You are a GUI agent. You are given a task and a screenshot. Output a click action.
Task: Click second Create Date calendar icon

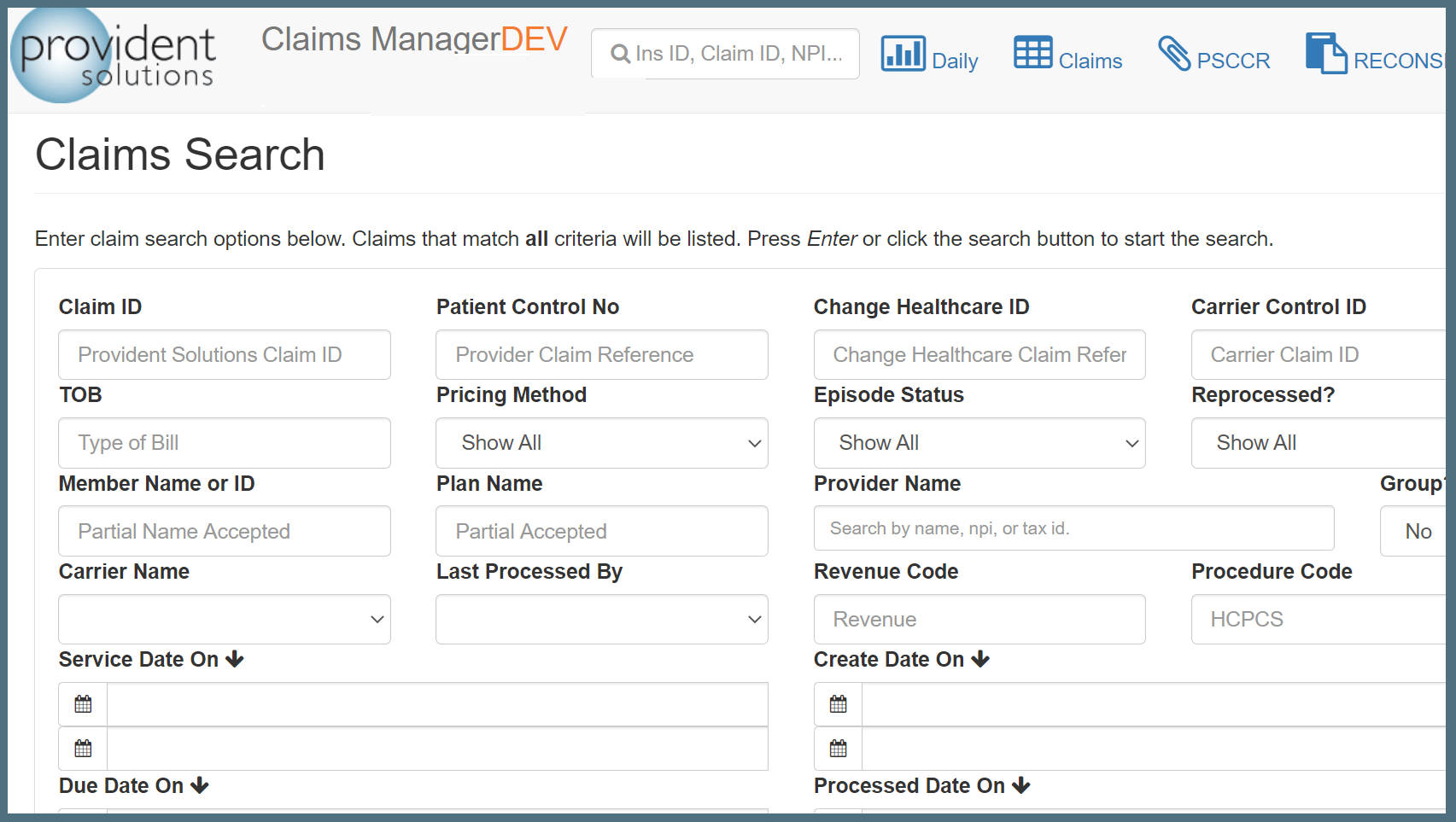coord(838,749)
